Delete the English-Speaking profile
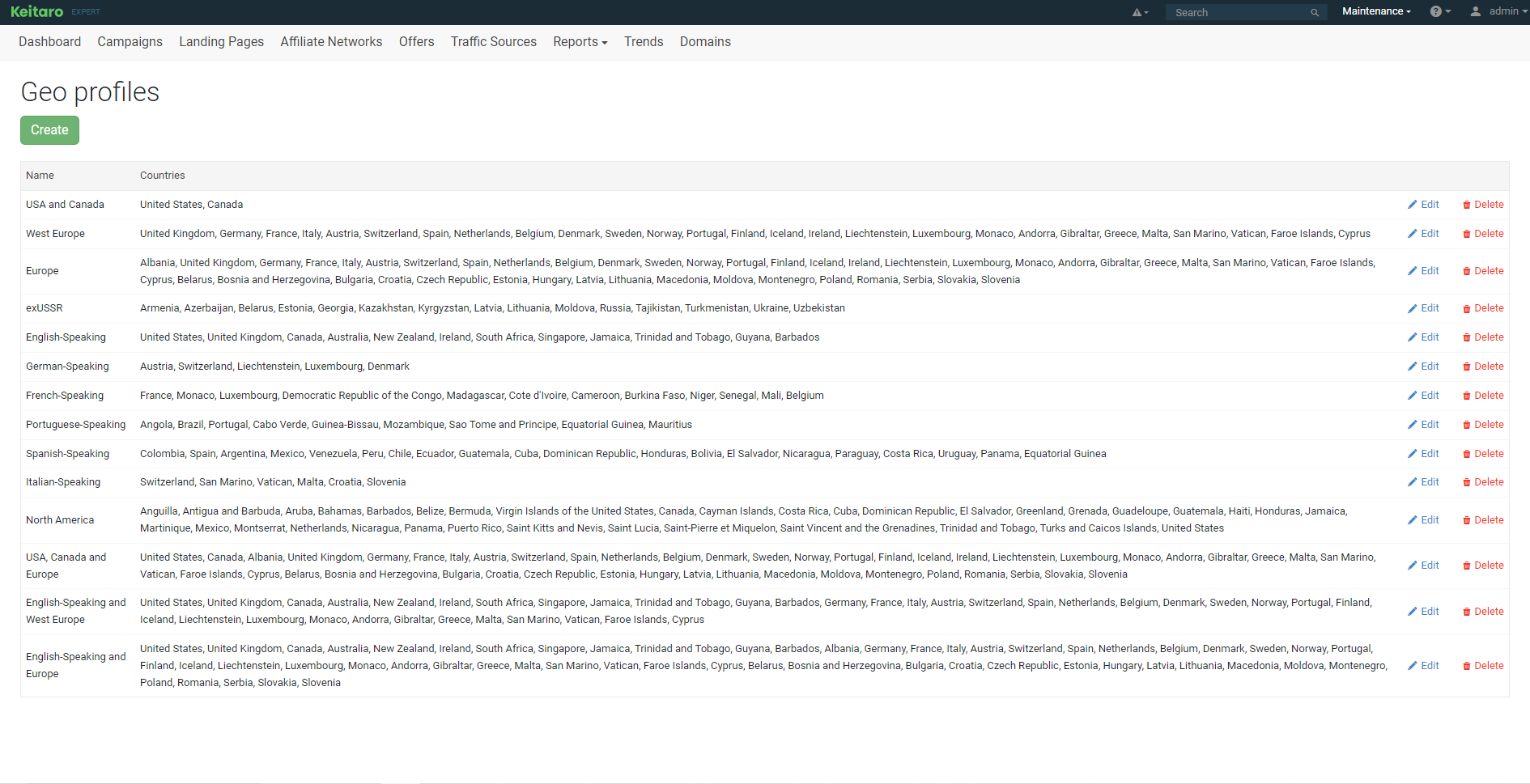This screenshot has height=784, width=1530. coord(1483,337)
